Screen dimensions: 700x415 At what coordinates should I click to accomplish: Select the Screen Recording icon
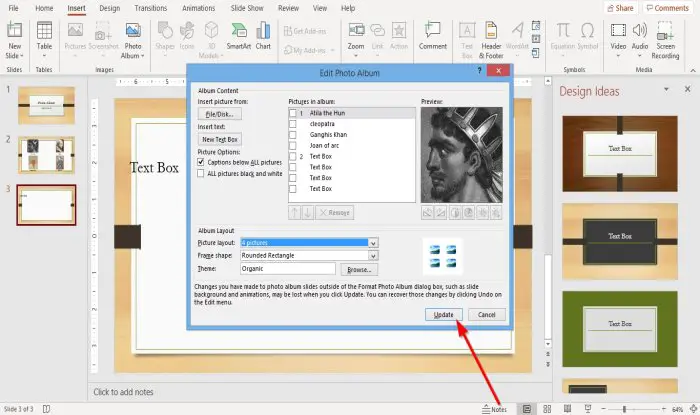click(665, 40)
